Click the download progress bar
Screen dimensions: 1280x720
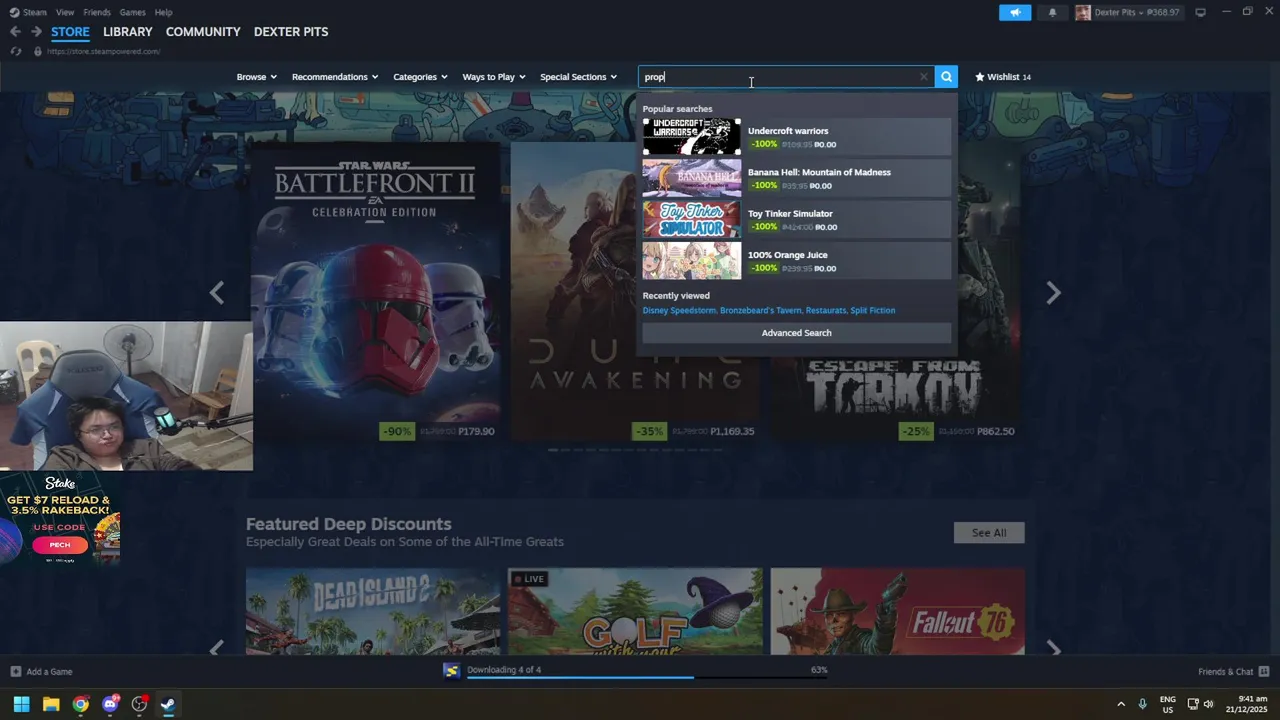647,678
